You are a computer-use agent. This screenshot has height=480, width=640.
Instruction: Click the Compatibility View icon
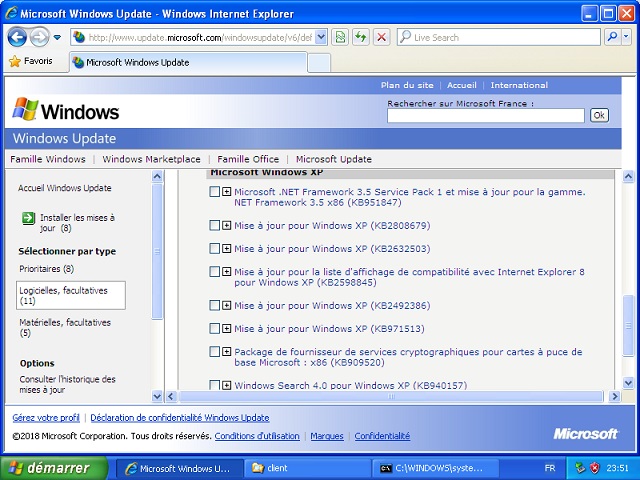340,37
